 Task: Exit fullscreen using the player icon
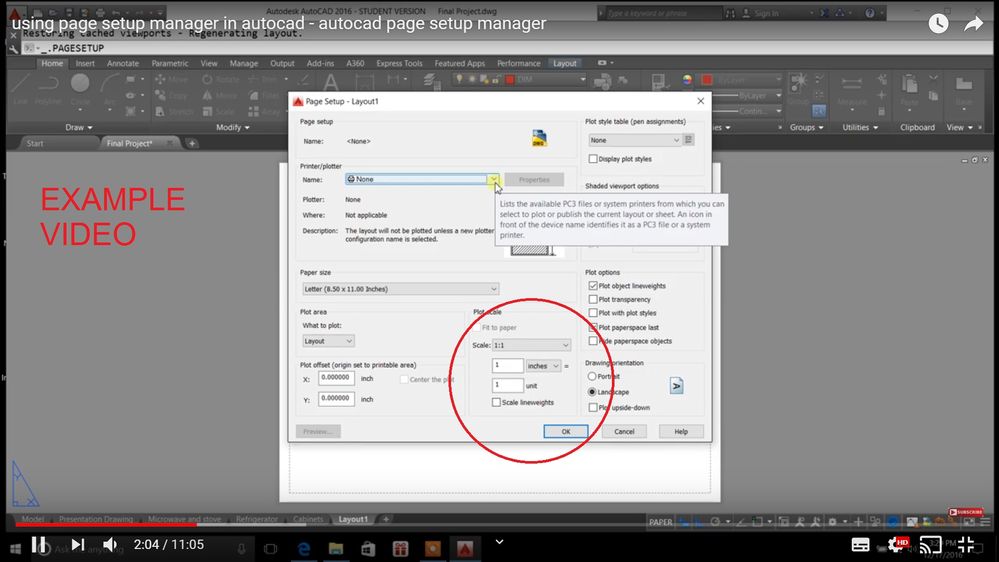point(966,545)
